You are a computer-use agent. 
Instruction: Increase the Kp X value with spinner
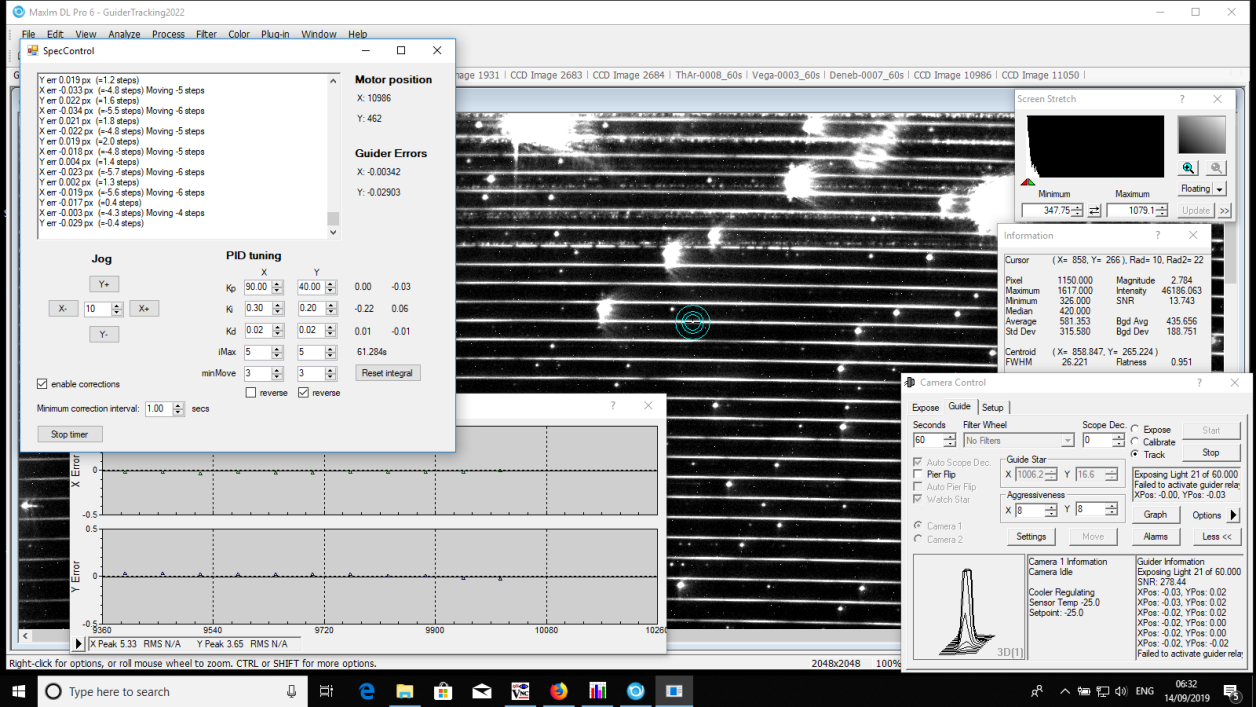[x=278, y=284]
